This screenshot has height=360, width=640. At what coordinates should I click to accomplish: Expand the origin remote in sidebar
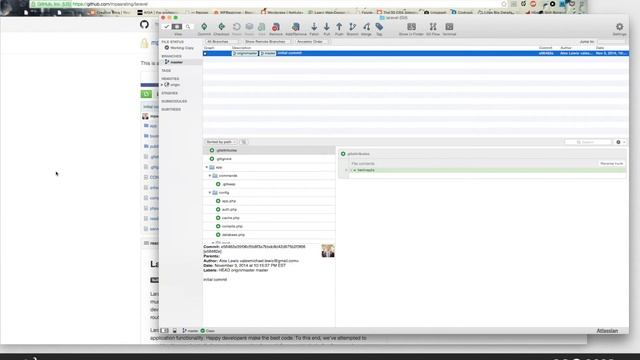(x=162, y=85)
